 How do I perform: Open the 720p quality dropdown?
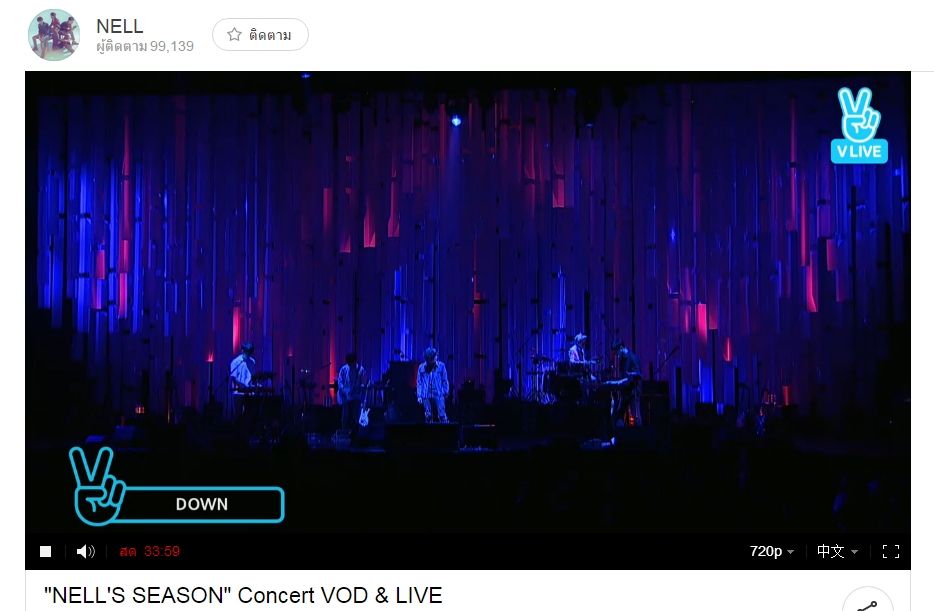[x=771, y=551]
